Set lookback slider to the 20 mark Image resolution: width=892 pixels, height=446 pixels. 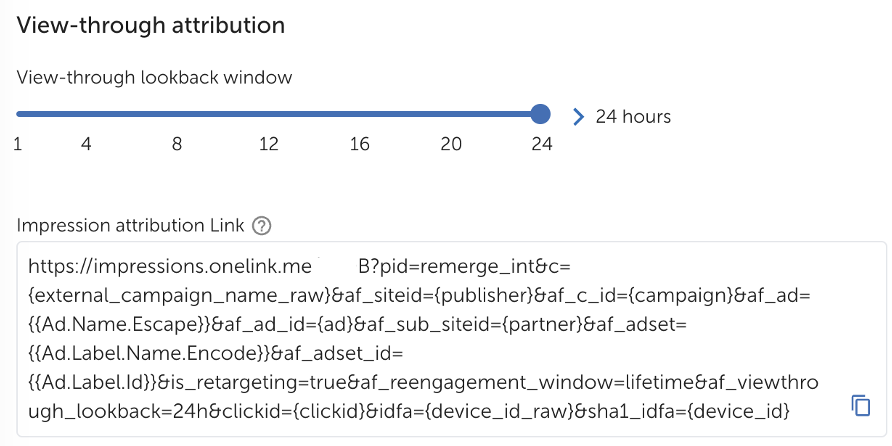(451, 114)
